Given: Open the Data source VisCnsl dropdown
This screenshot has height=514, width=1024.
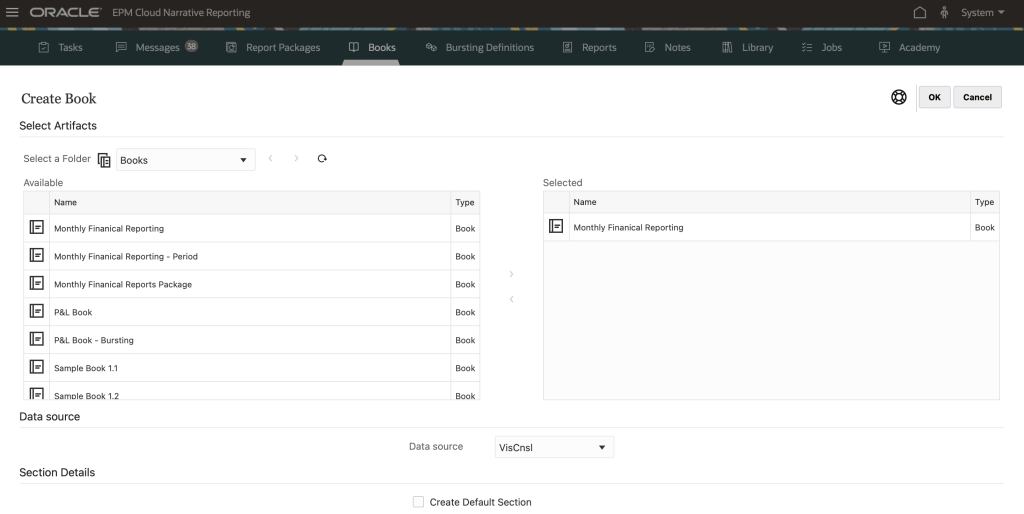Looking at the screenshot, I should (x=554, y=447).
